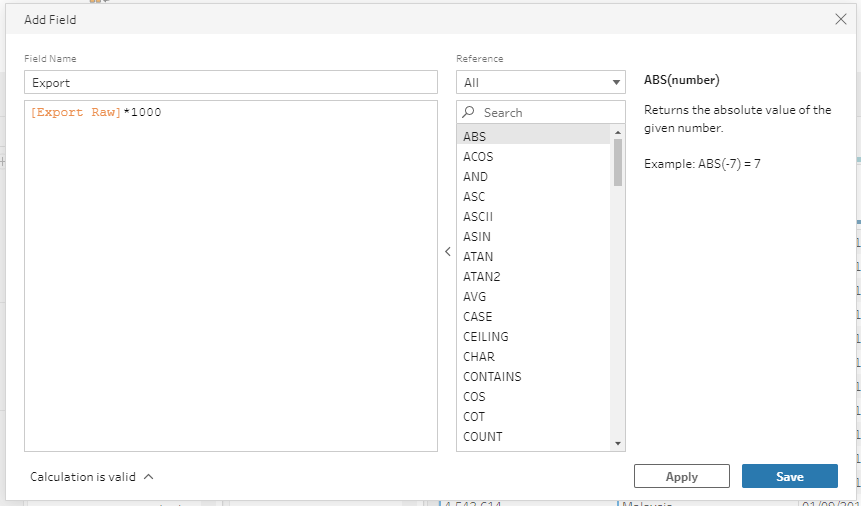Click the function list scrollbar thumb
Viewport: 861px width, 506px height.
(x=618, y=162)
